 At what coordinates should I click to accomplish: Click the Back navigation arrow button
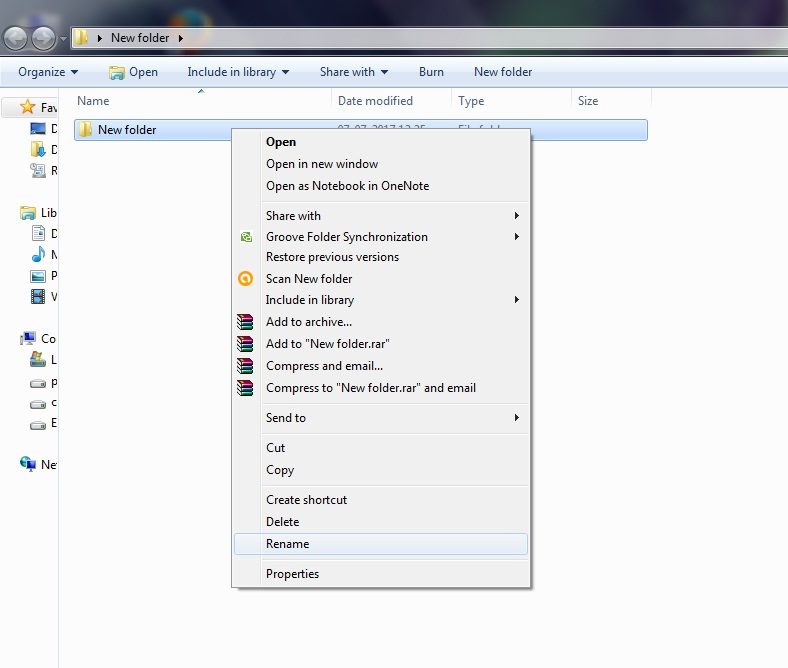tap(17, 38)
